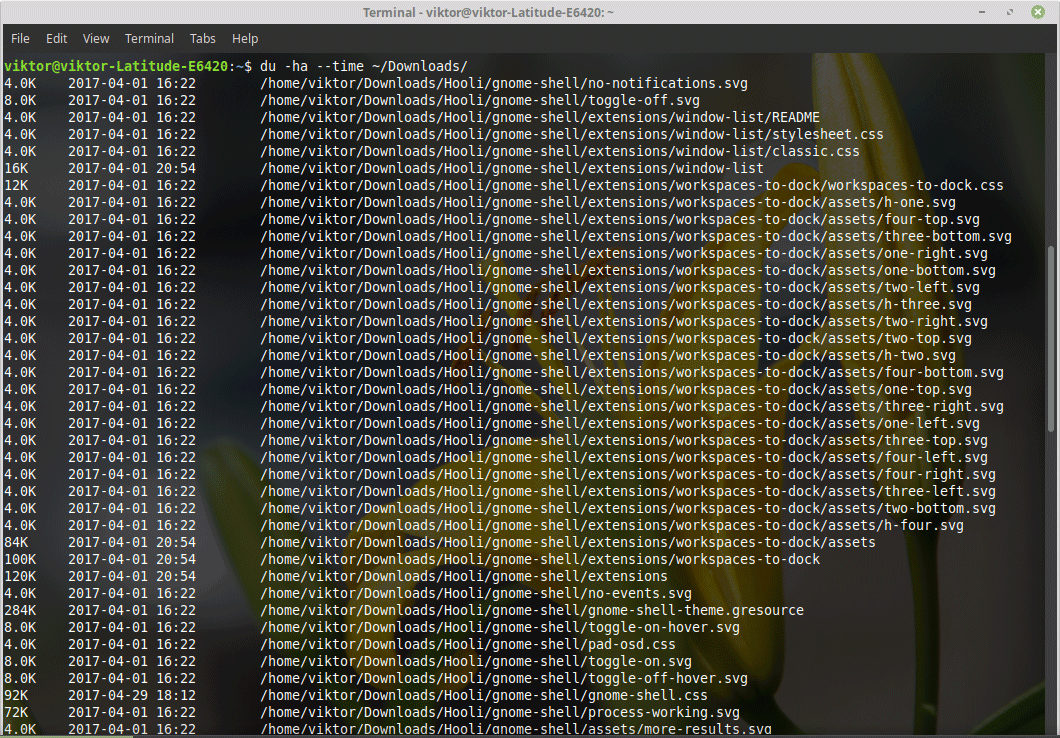This screenshot has width=1060, height=738.
Task: Click the no-events.svg path line
Action: (476, 593)
